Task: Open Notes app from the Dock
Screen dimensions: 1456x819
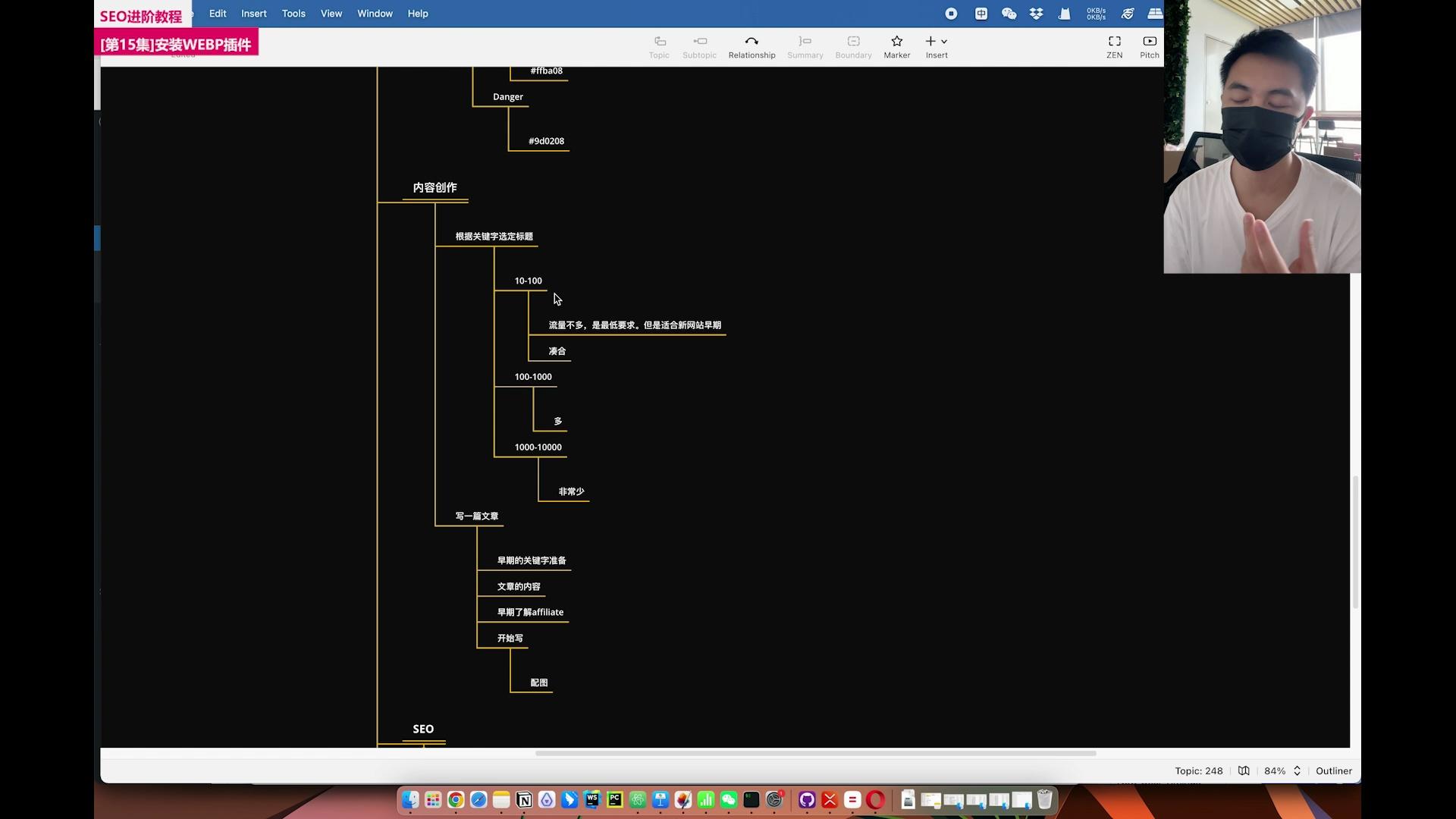Action: click(x=501, y=799)
